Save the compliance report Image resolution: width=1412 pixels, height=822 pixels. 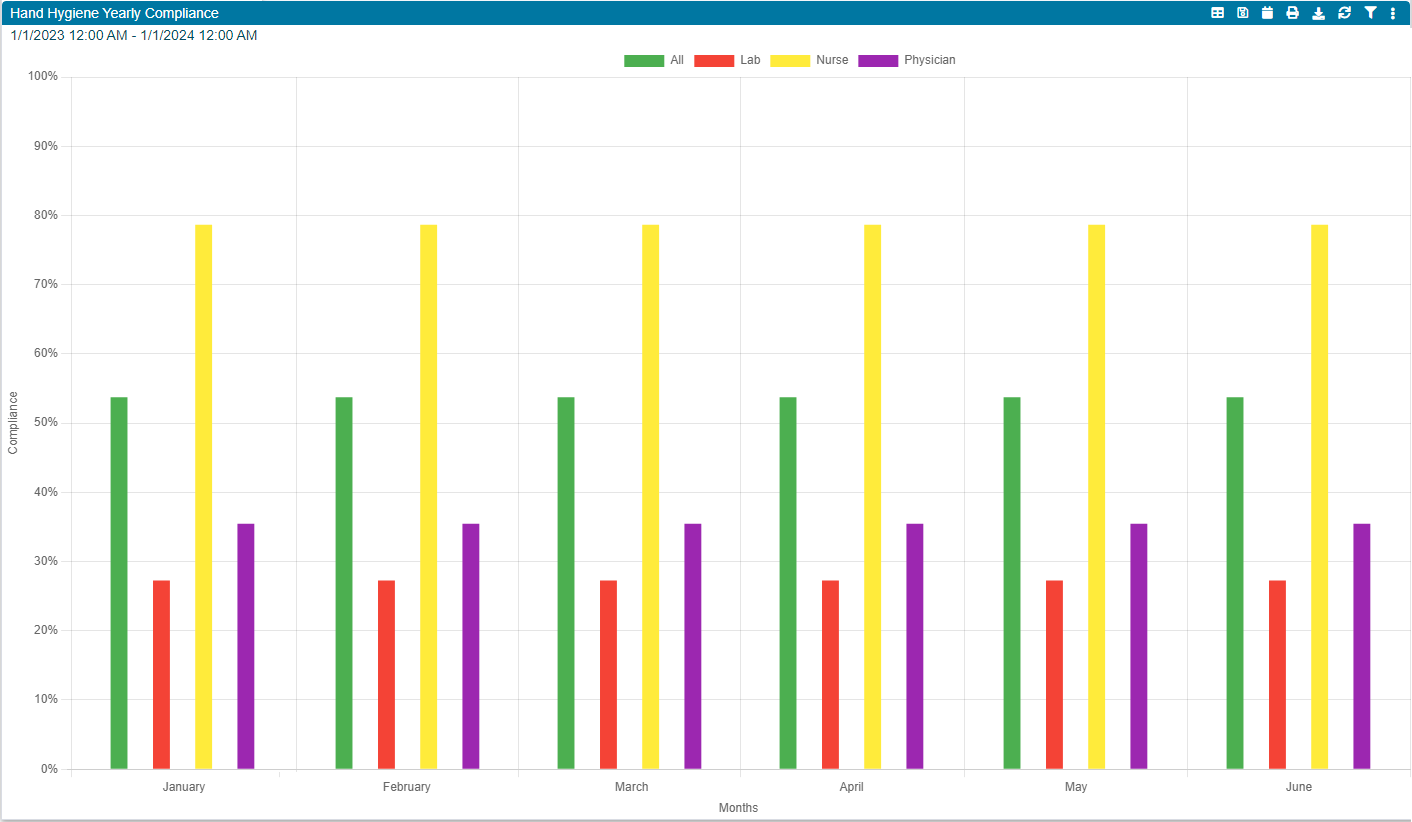click(x=1242, y=13)
